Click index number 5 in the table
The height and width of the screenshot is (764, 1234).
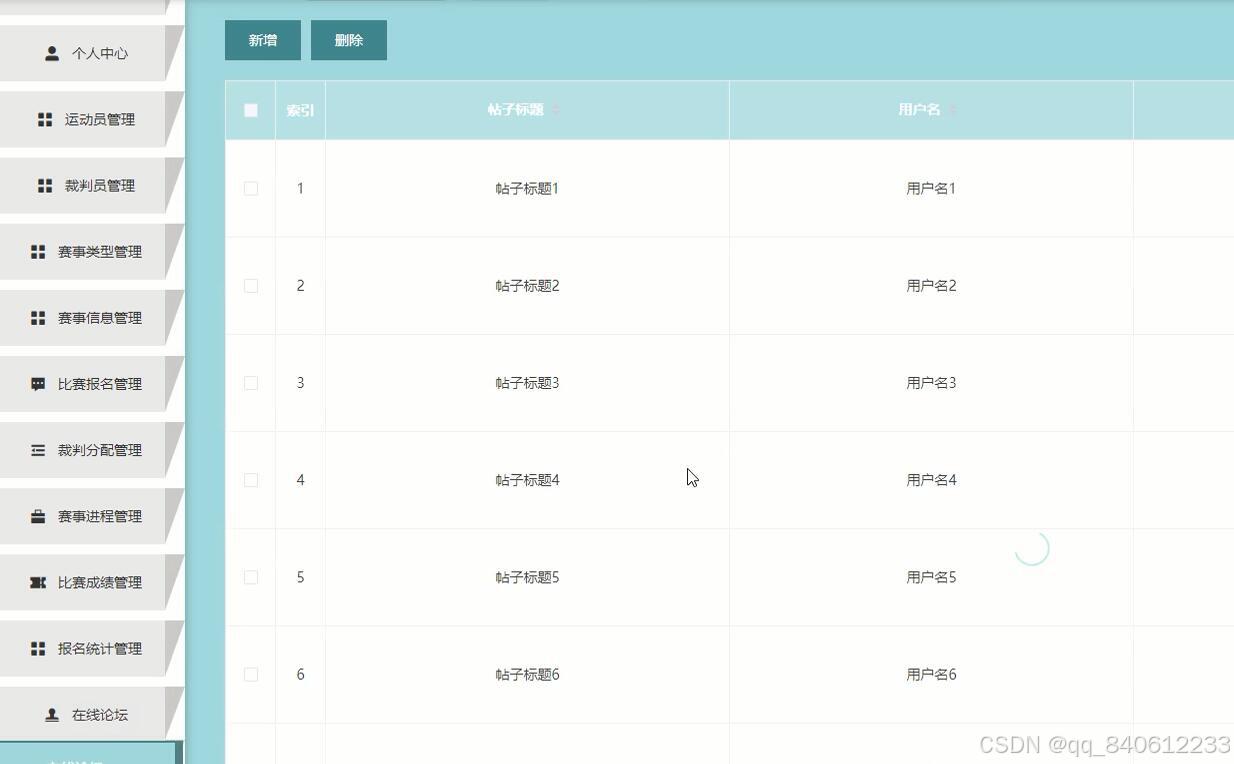tap(300, 577)
